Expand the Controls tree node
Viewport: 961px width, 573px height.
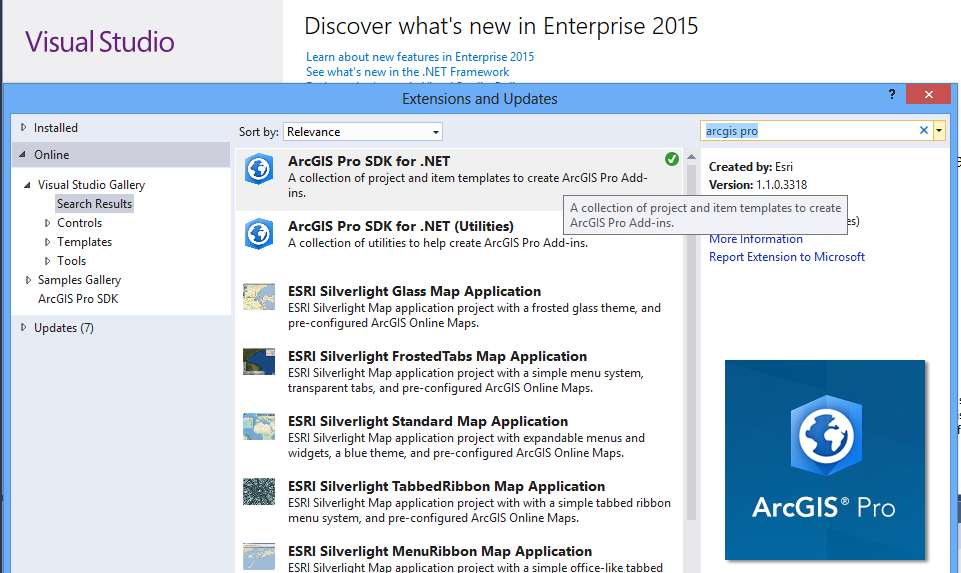[x=47, y=223]
